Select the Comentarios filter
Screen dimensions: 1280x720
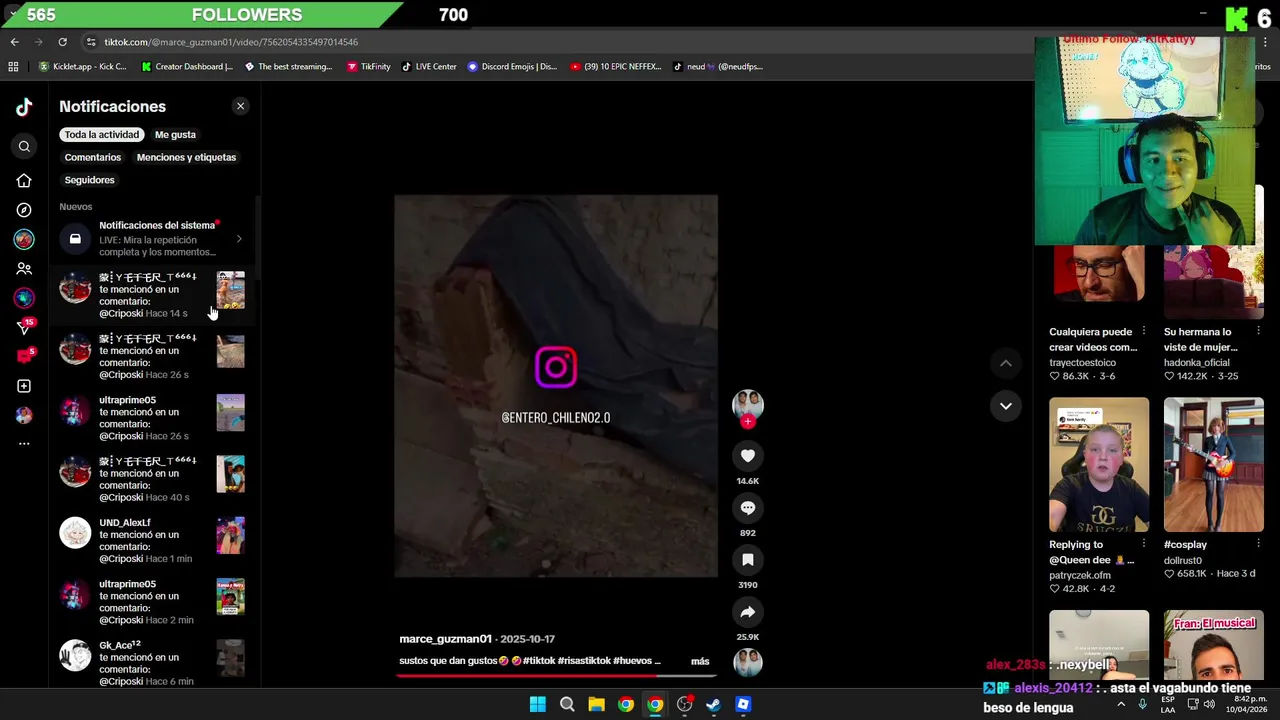tap(92, 157)
